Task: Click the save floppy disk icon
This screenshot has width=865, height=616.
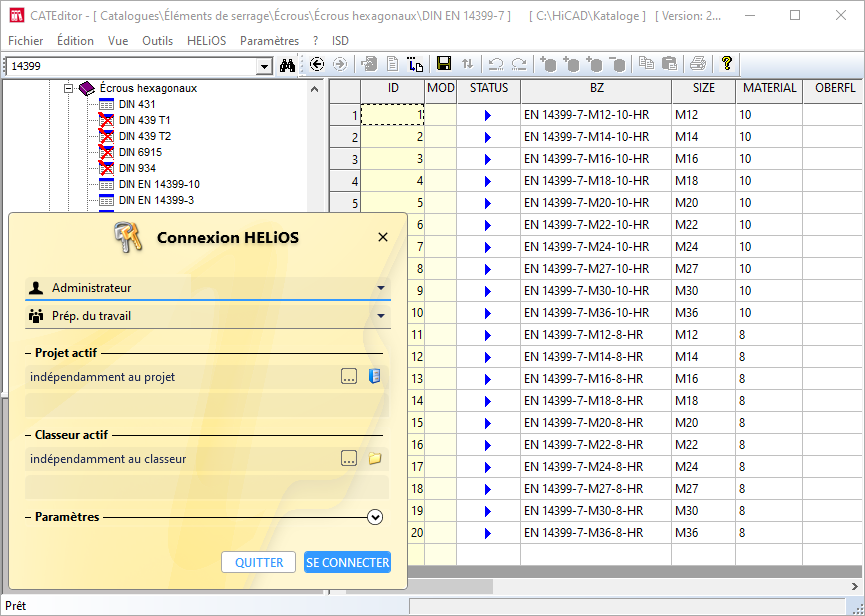Action: 444,64
